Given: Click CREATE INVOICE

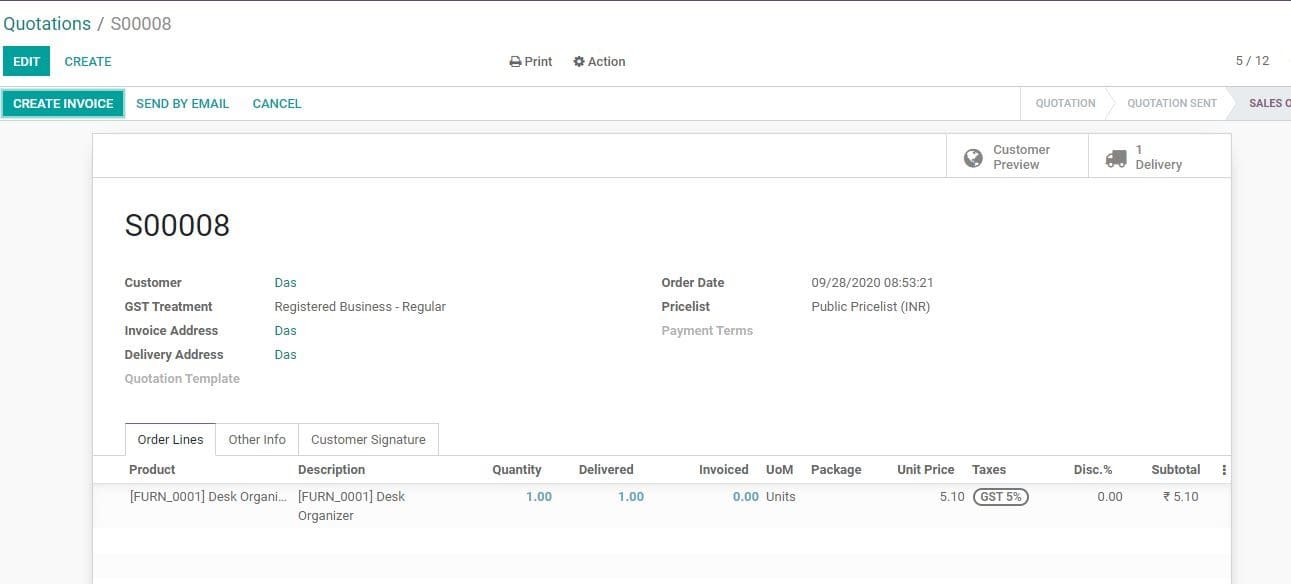Looking at the screenshot, I should [62, 103].
